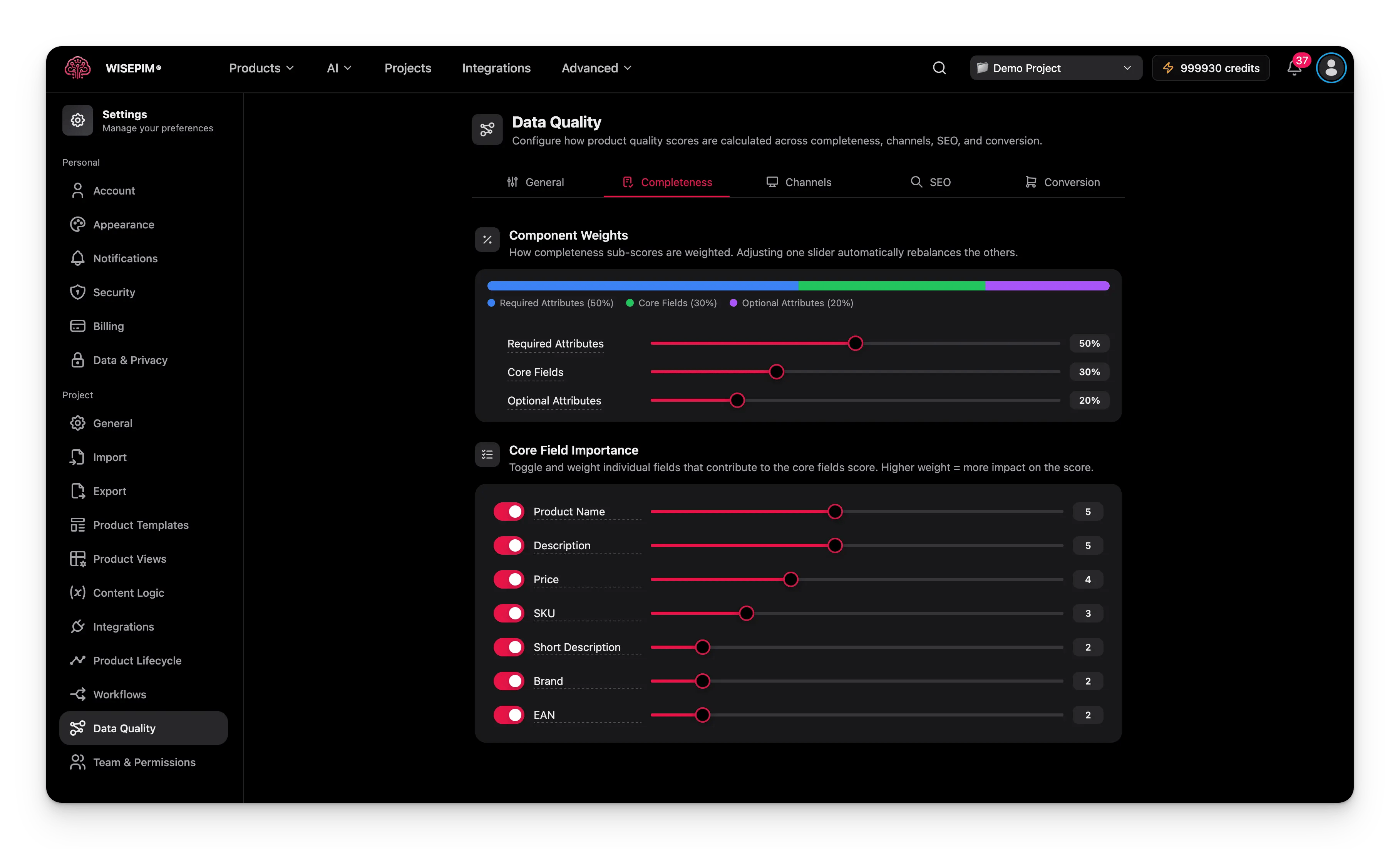Viewport: 1400px width, 849px height.
Task: Open the Integrations top menu item
Action: point(496,68)
